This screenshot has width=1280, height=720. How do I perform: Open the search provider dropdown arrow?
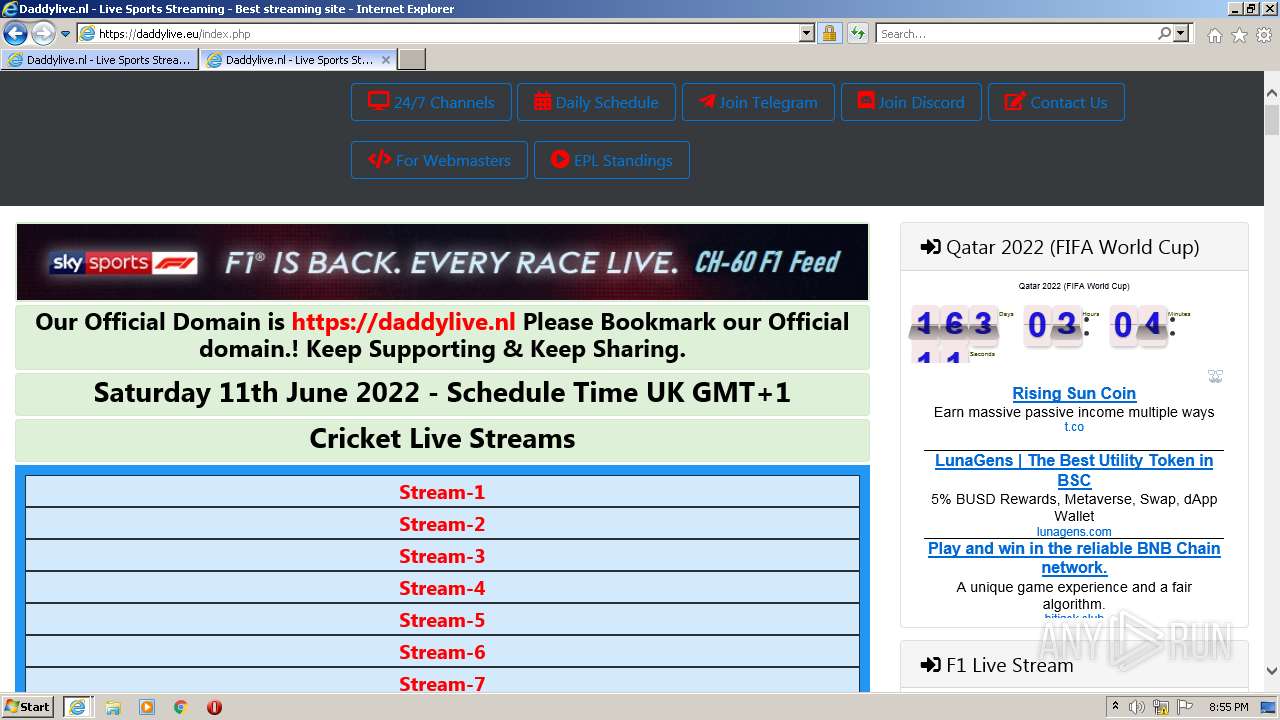1181,34
